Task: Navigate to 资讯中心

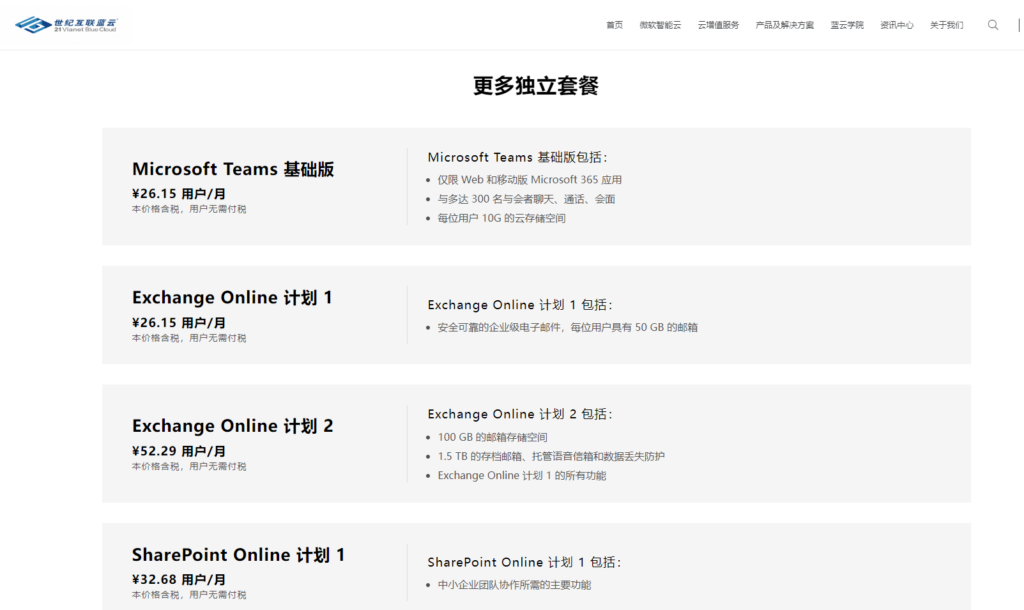Action: 896,25
